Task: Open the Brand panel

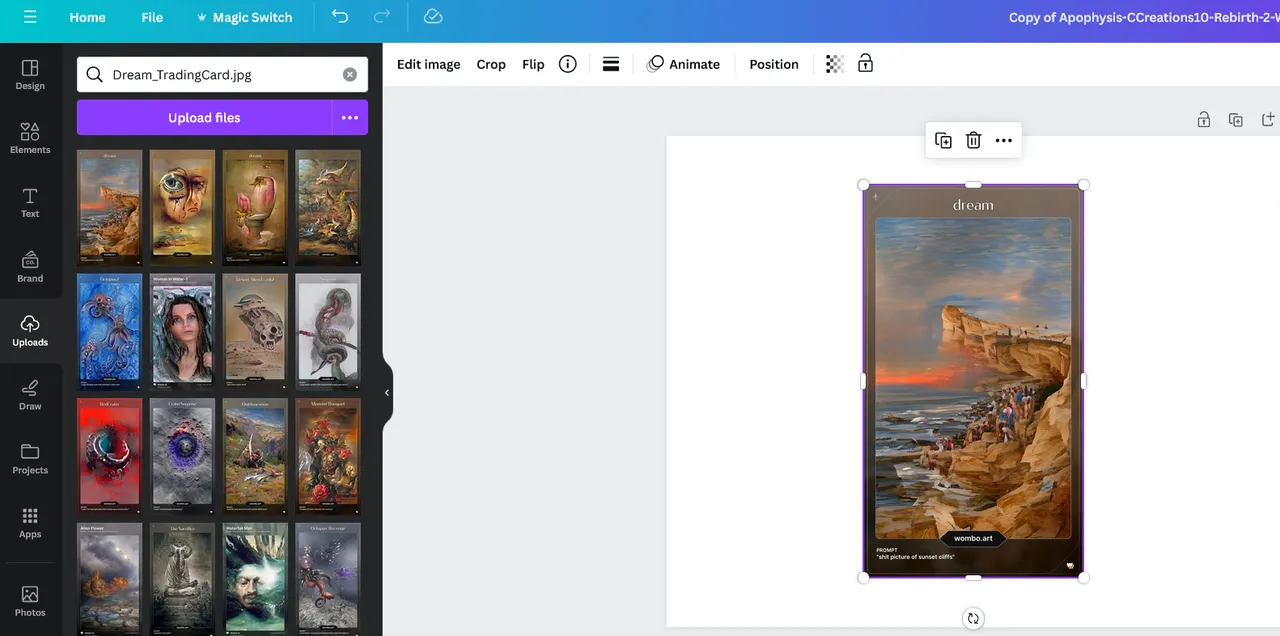Action: [30, 267]
